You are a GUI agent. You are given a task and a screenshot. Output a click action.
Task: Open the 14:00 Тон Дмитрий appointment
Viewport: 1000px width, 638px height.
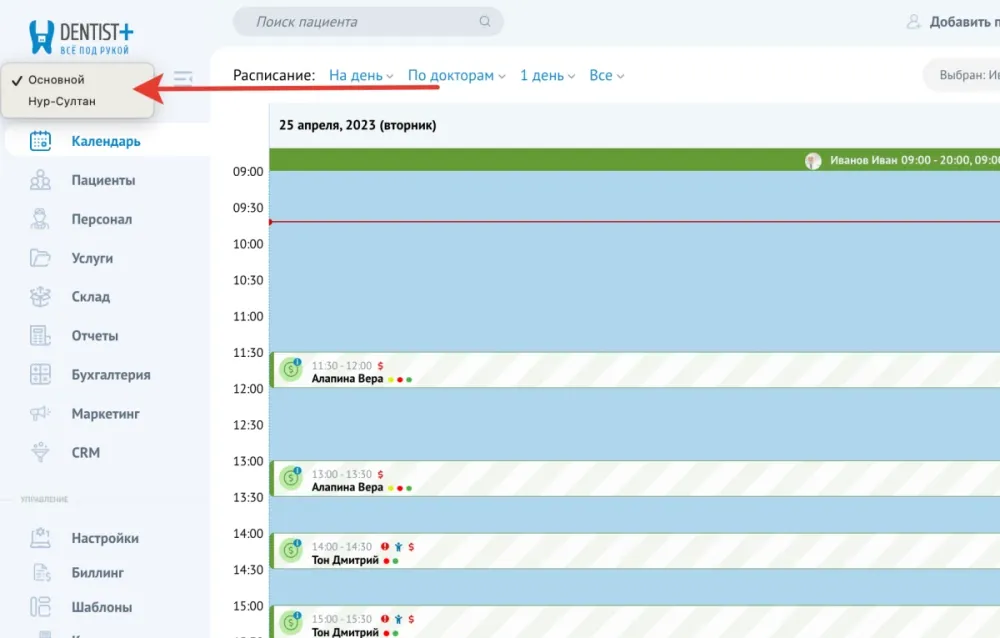click(635, 551)
